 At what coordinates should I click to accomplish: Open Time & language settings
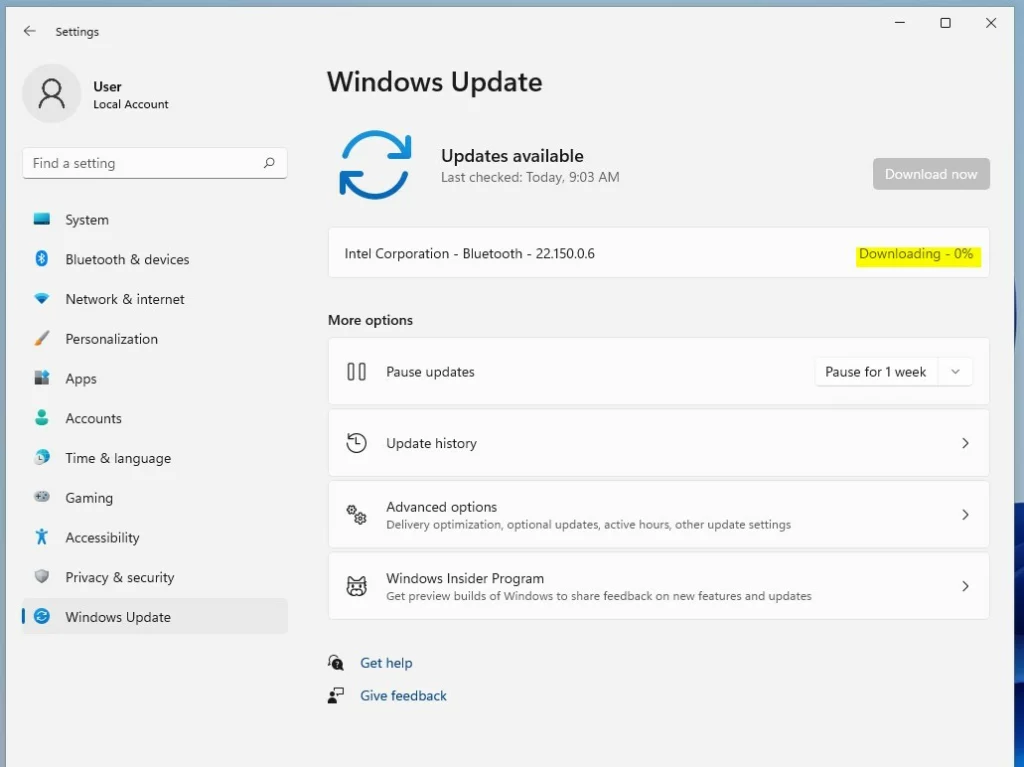(x=155, y=458)
